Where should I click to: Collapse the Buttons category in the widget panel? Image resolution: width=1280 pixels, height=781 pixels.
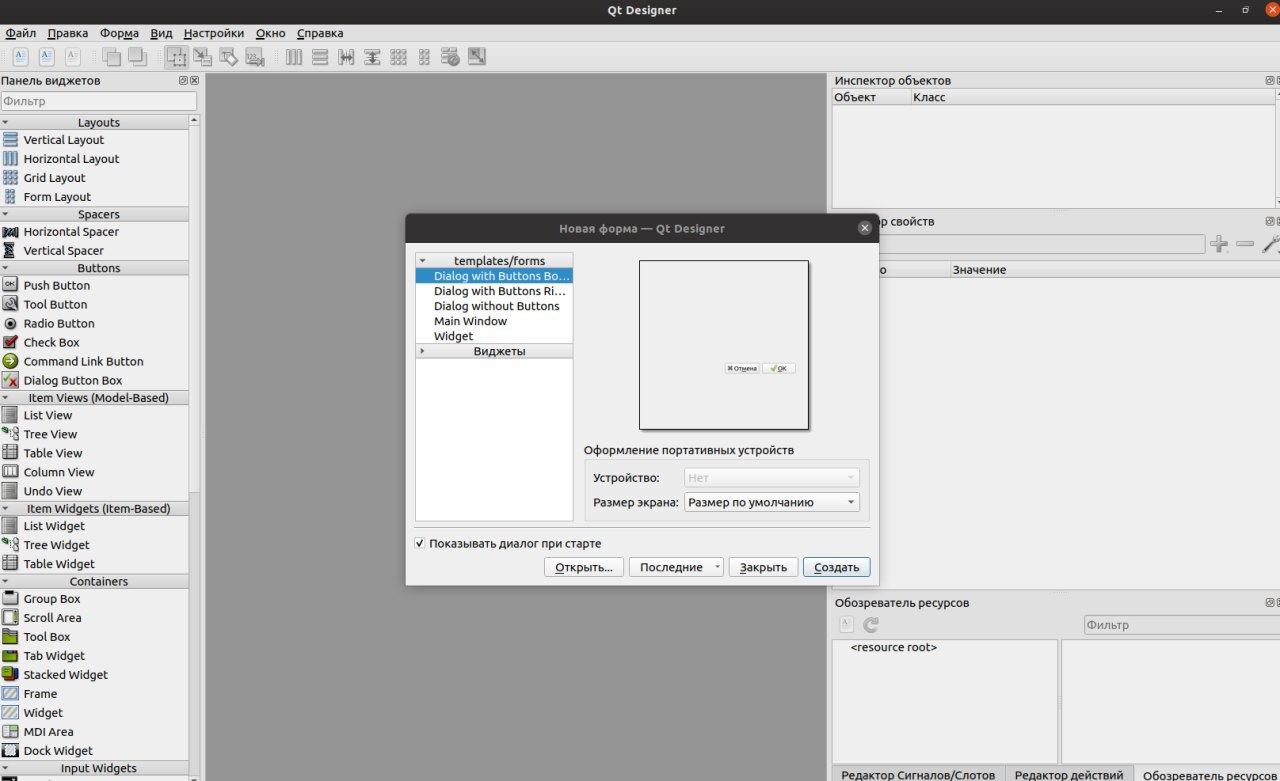tap(5, 268)
